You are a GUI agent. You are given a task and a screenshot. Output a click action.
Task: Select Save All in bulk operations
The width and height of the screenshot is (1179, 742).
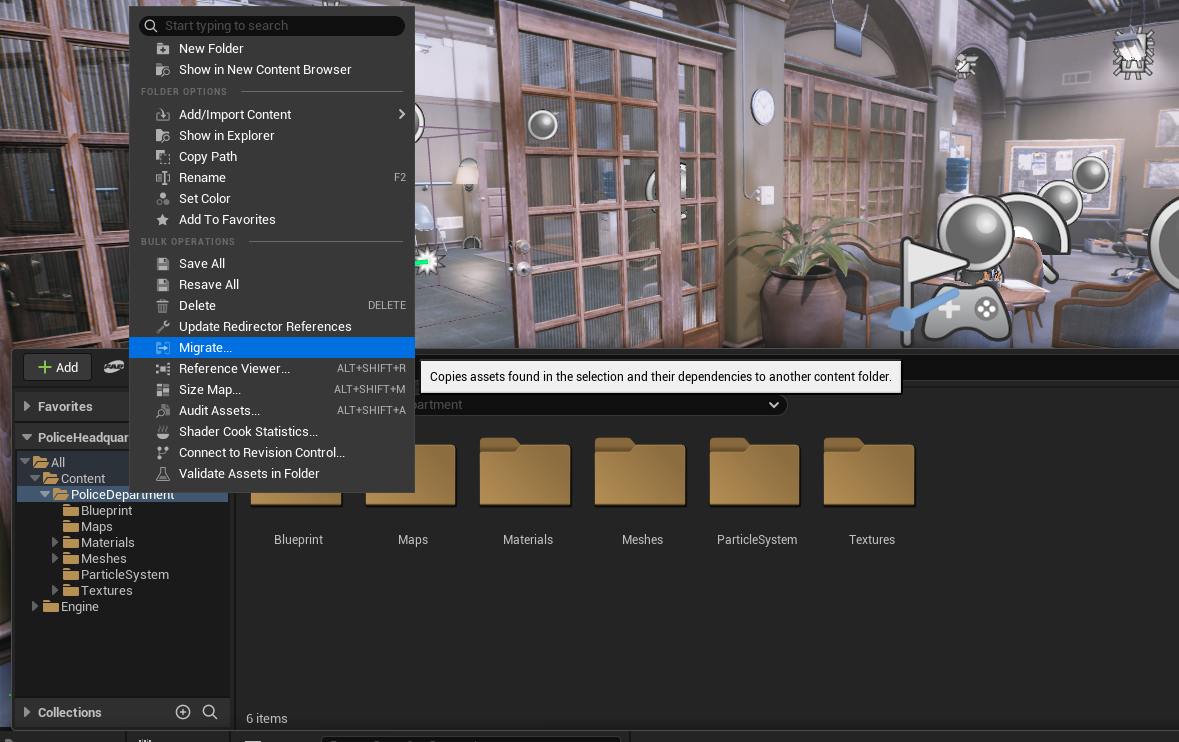(202, 264)
